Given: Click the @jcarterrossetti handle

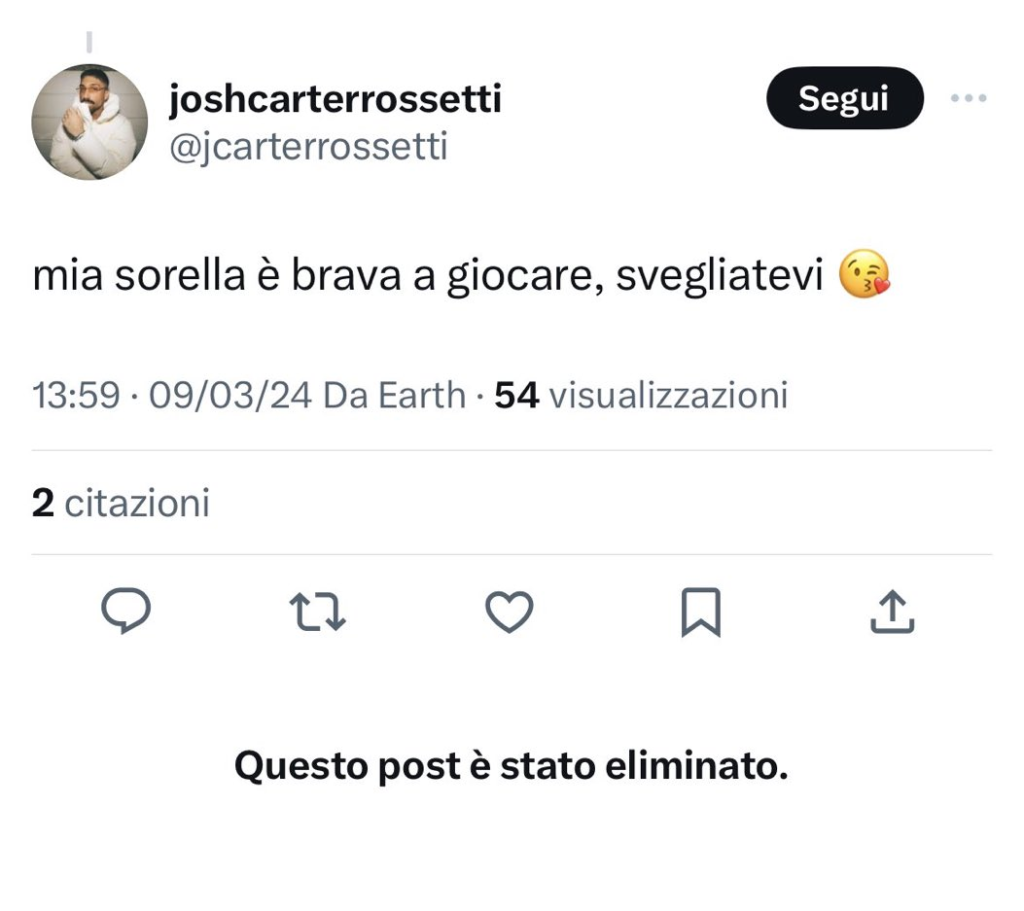Looking at the screenshot, I should 308,147.
